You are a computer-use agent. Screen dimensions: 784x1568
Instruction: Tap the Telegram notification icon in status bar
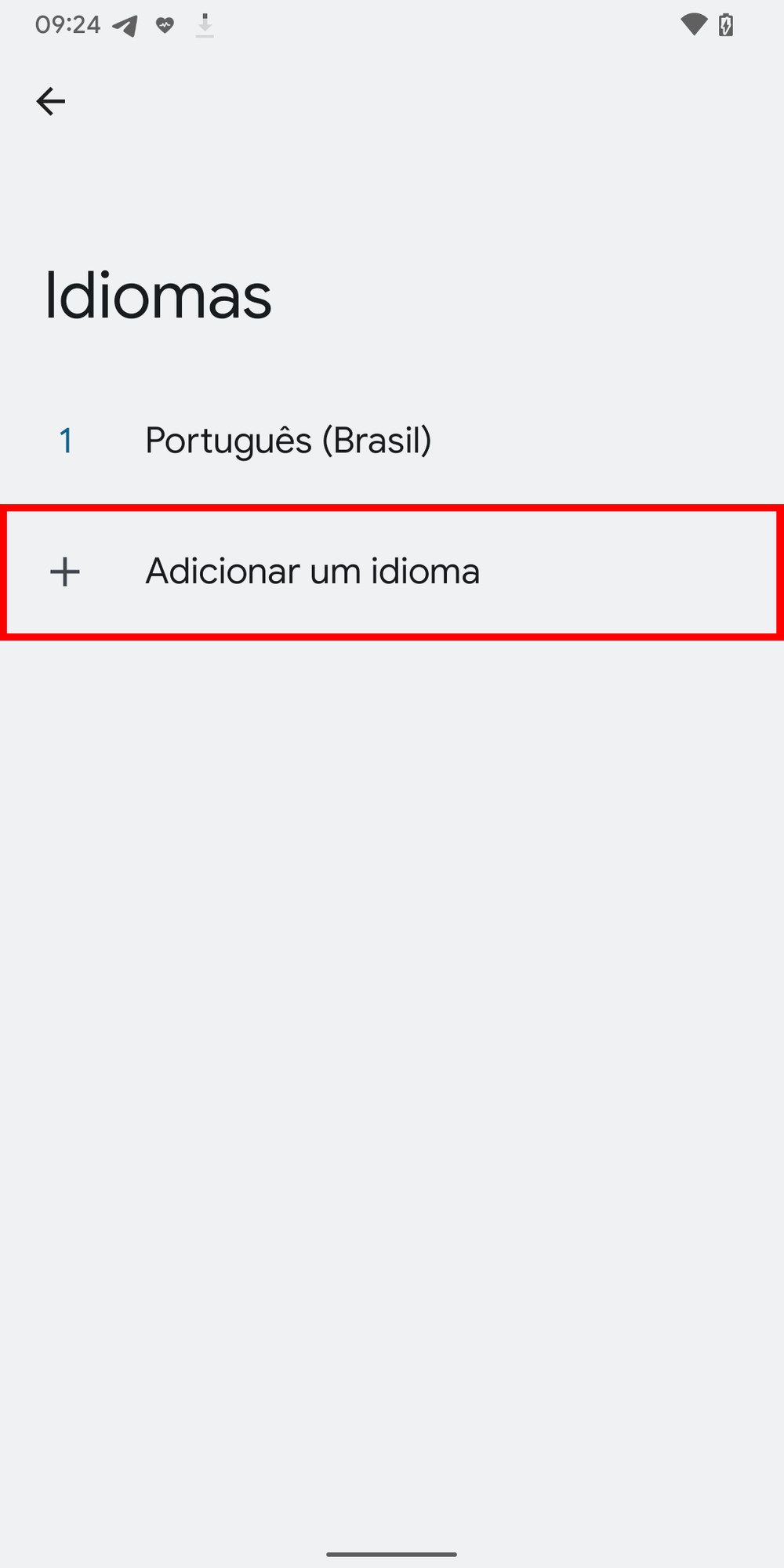pyautogui.click(x=125, y=26)
